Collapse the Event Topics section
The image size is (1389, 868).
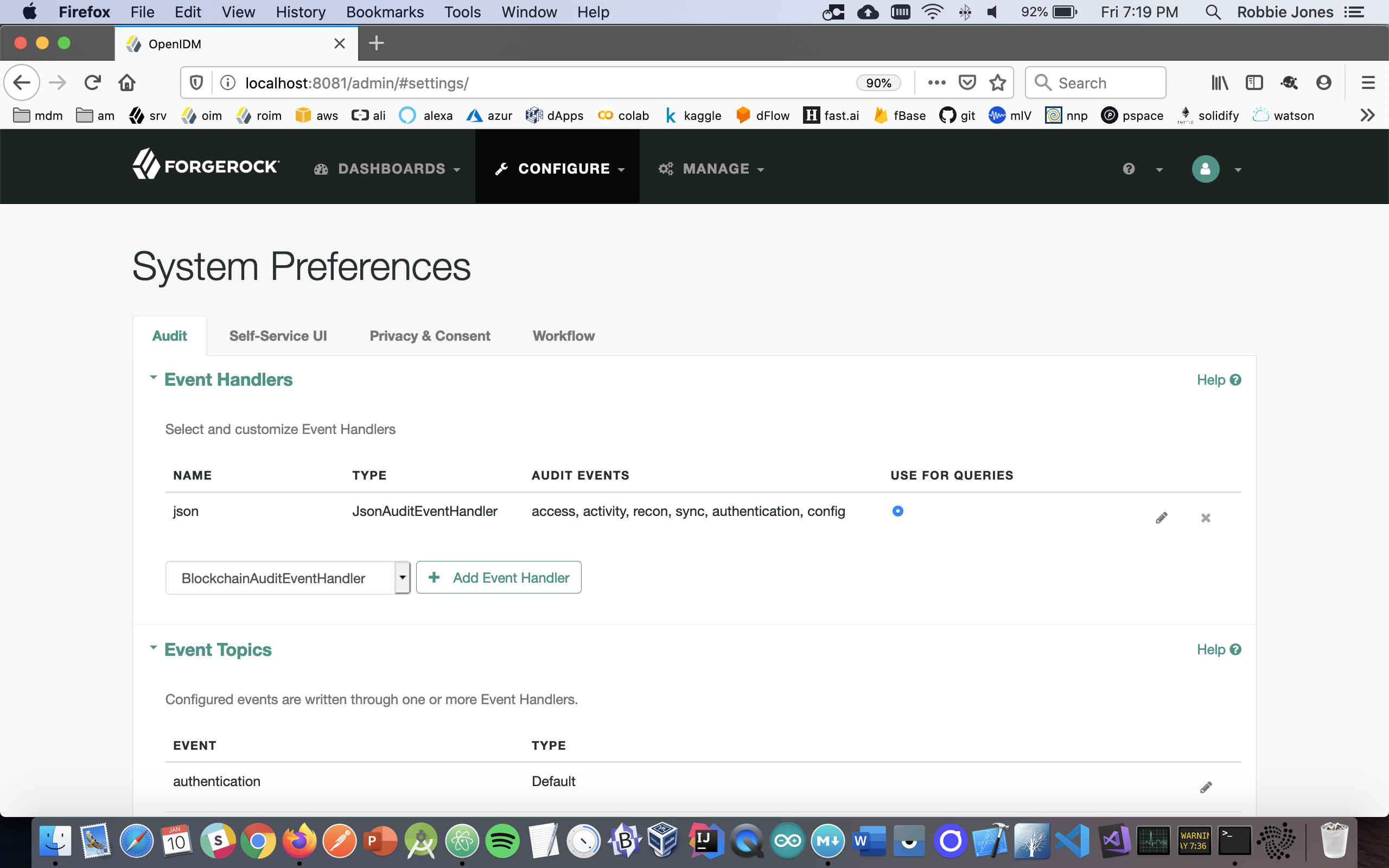[x=153, y=648]
